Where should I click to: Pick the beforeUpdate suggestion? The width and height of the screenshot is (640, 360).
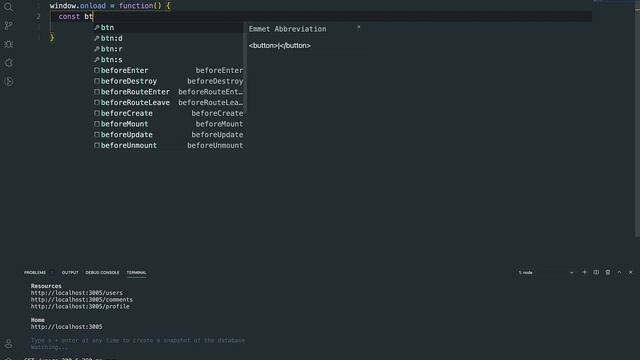(x=168, y=135)
